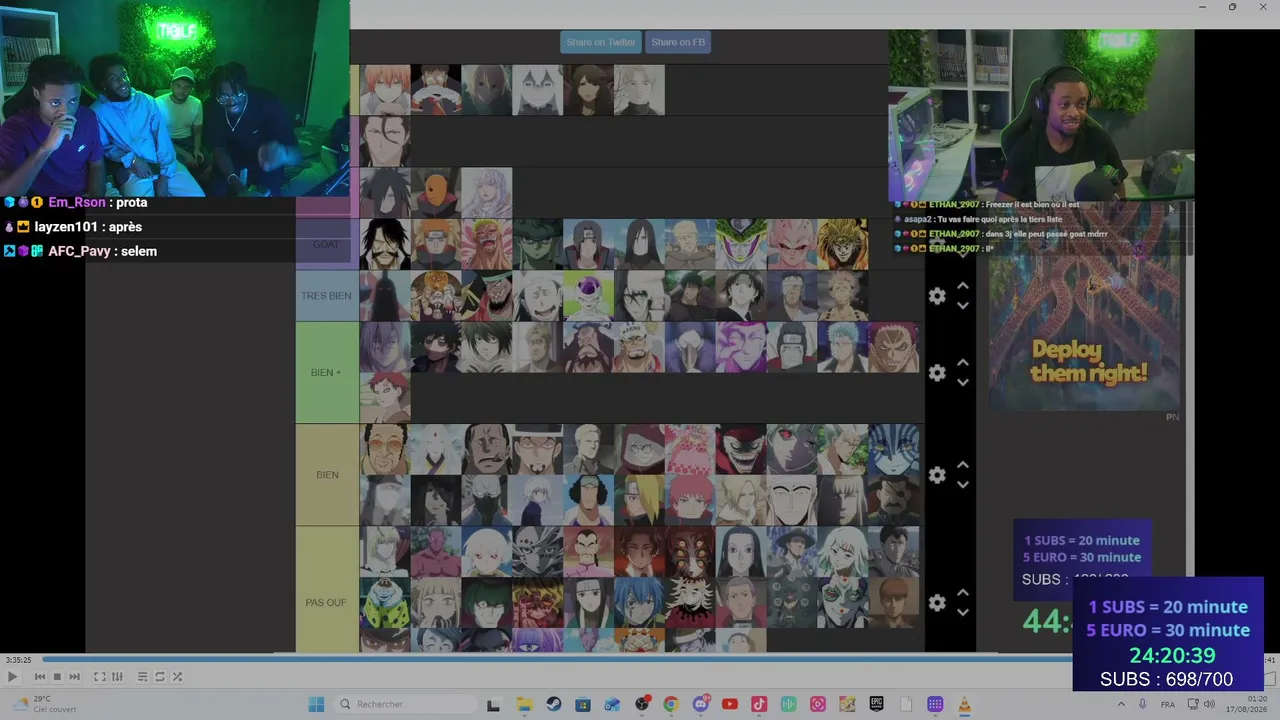Open the blank document taskbar icon

[x=906, y=704]
